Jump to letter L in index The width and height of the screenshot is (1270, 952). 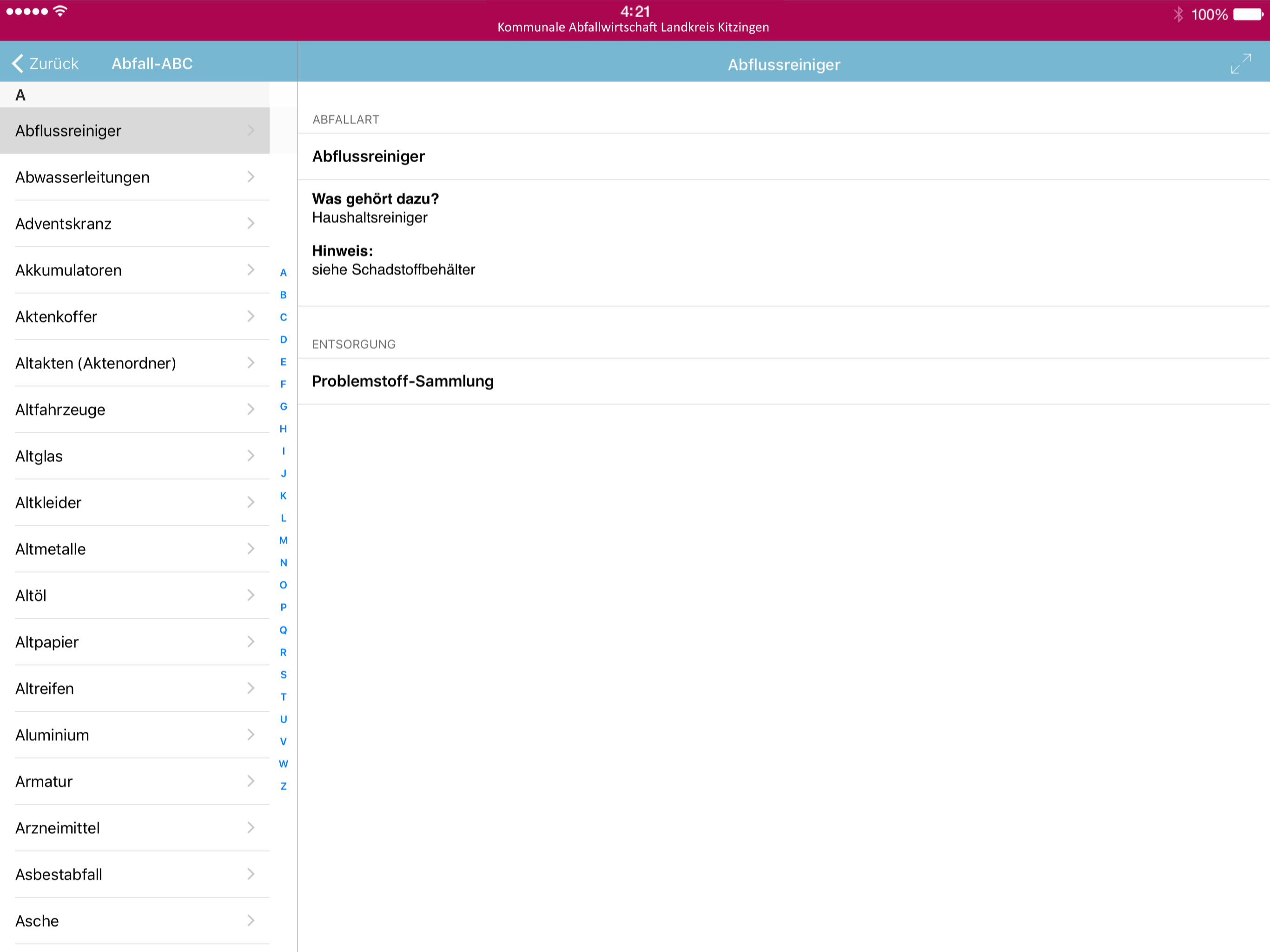(x=283, y=518)
